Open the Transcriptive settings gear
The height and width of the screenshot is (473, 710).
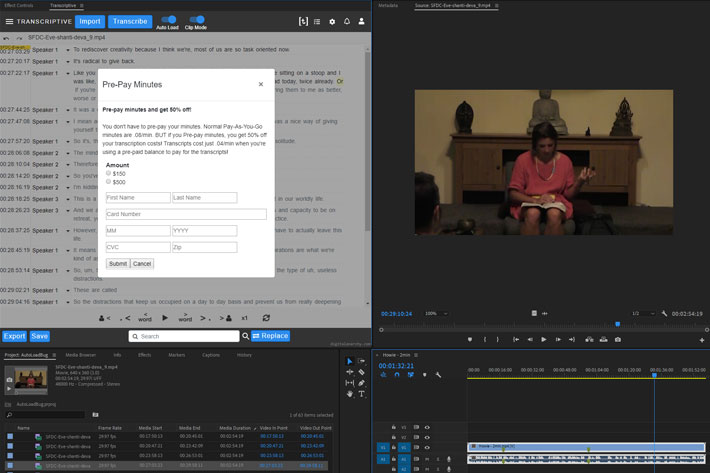coord(332,21)
